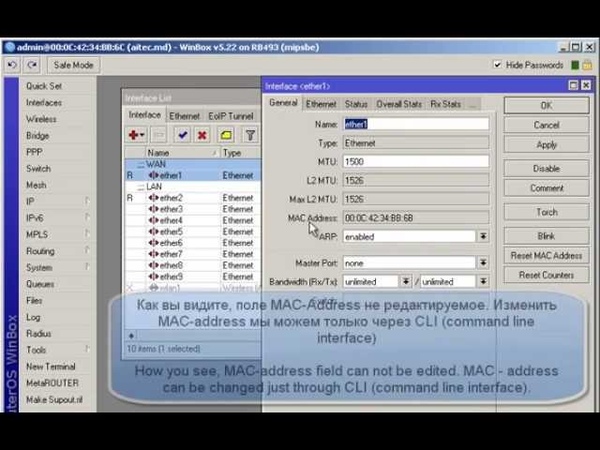Toggle the Safe Mode button
Image resolution: width=600 pixels, height=450 pixels.
pyautogui.click(x=73, y=65)
